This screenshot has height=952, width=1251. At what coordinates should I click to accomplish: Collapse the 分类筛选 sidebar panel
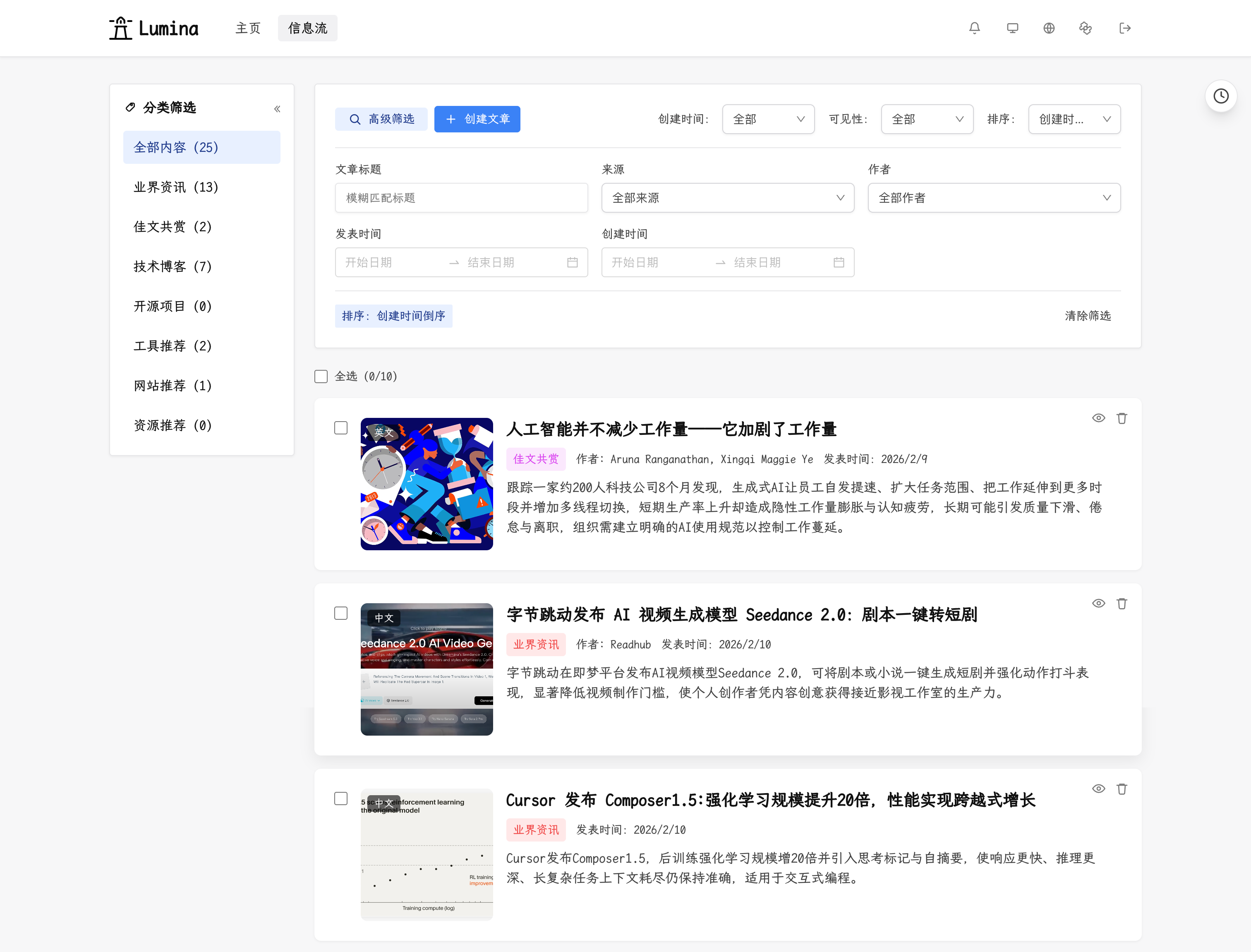(x=277, y=108)
